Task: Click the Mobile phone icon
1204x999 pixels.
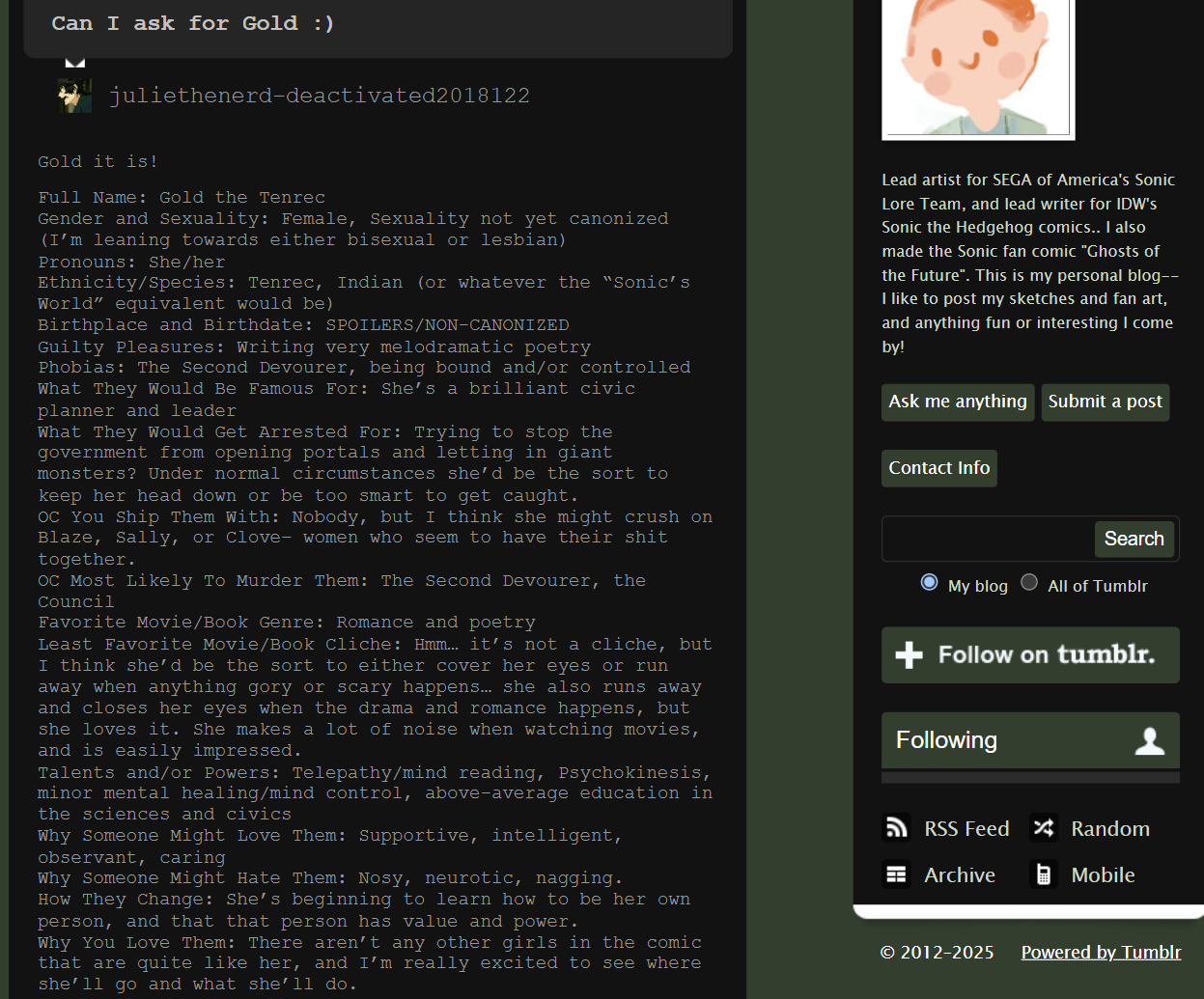Action: pos(1044,874)
